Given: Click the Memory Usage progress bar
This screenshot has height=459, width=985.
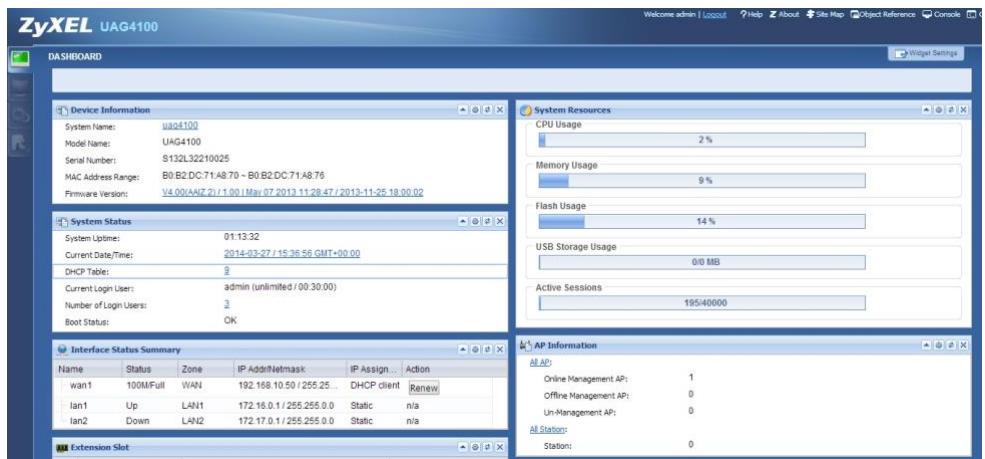Looking at the screenshot, I should [702, 181].
